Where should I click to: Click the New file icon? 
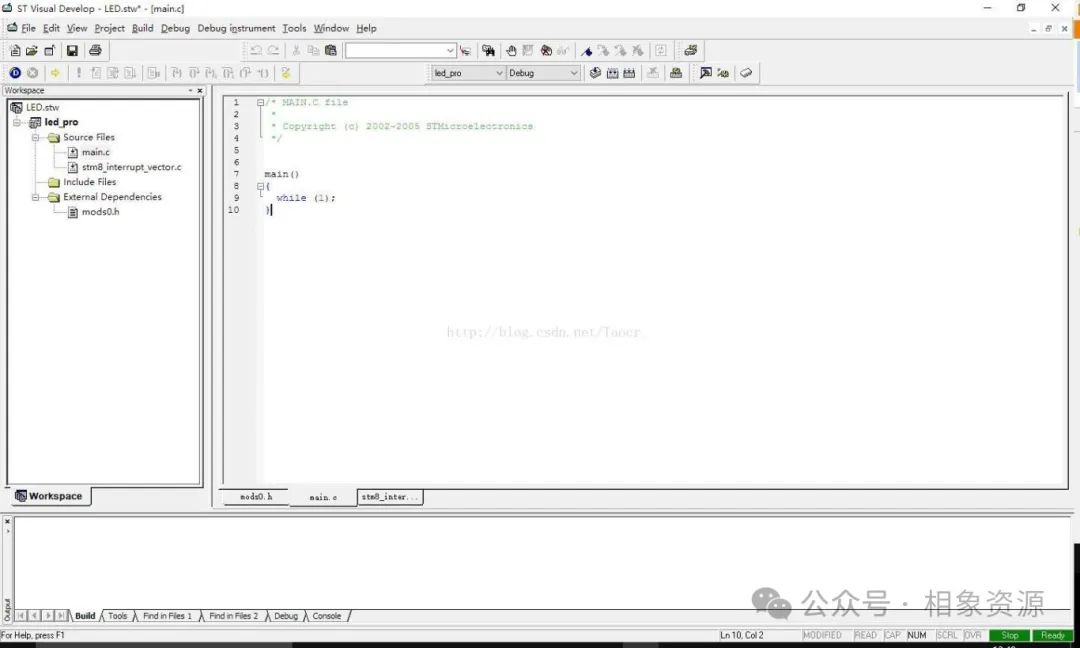click(x=14, y=50)
